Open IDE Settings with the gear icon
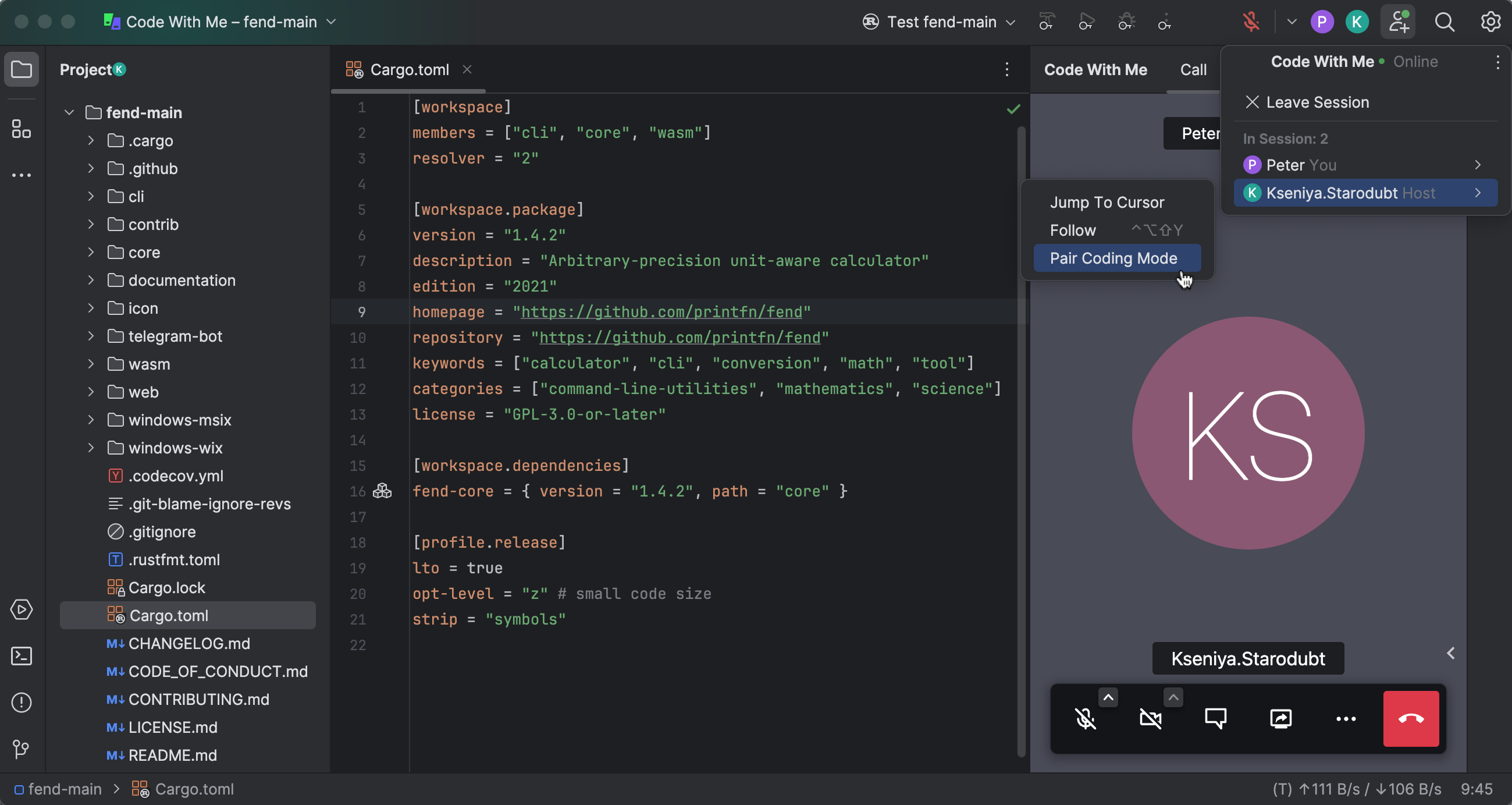The height and width of the screenshot is (805, 1512). [1491, 22]
